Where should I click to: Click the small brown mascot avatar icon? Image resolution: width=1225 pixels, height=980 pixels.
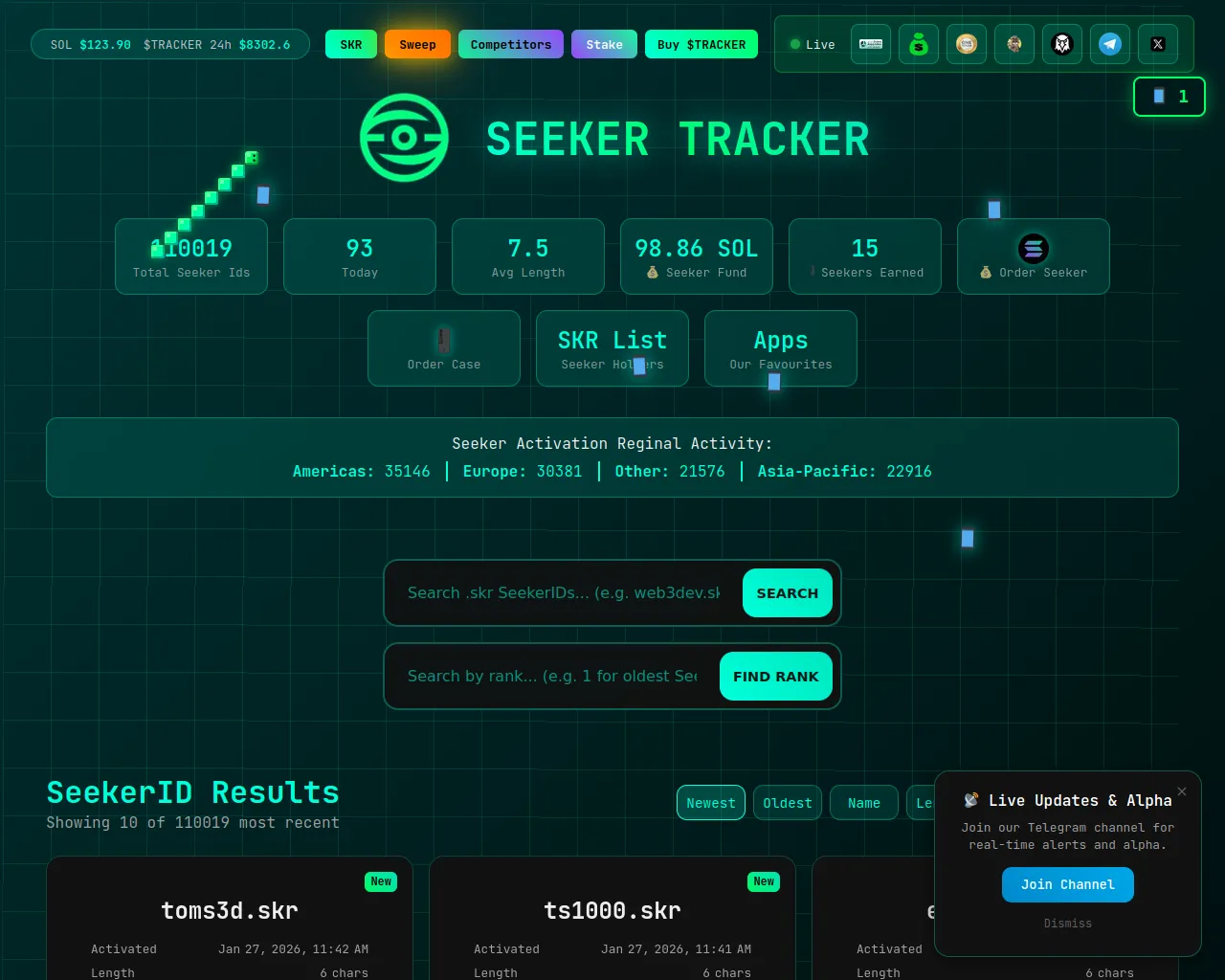[x=1014, y=44]
